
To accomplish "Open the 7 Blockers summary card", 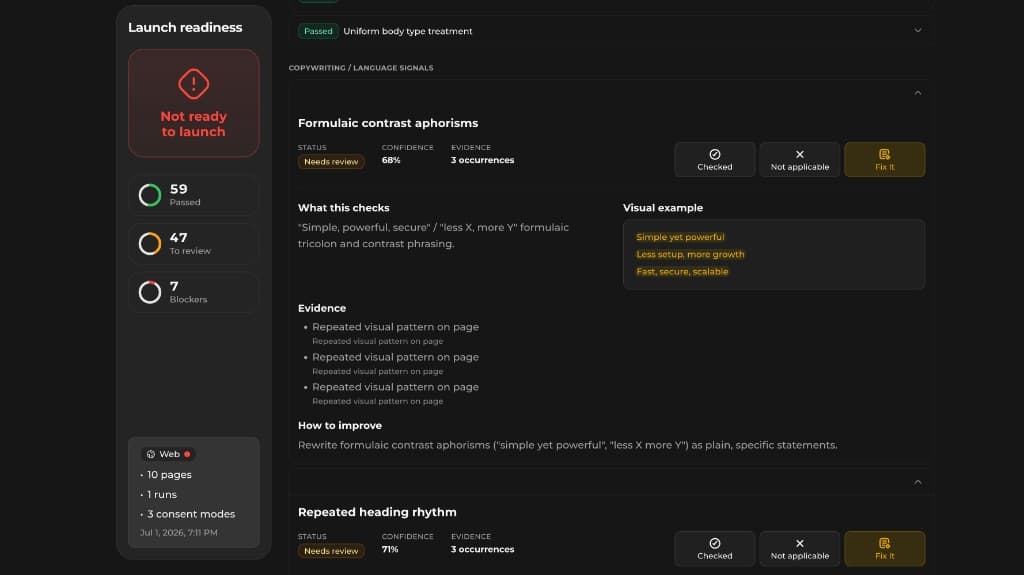I will [x=193, y=292].
